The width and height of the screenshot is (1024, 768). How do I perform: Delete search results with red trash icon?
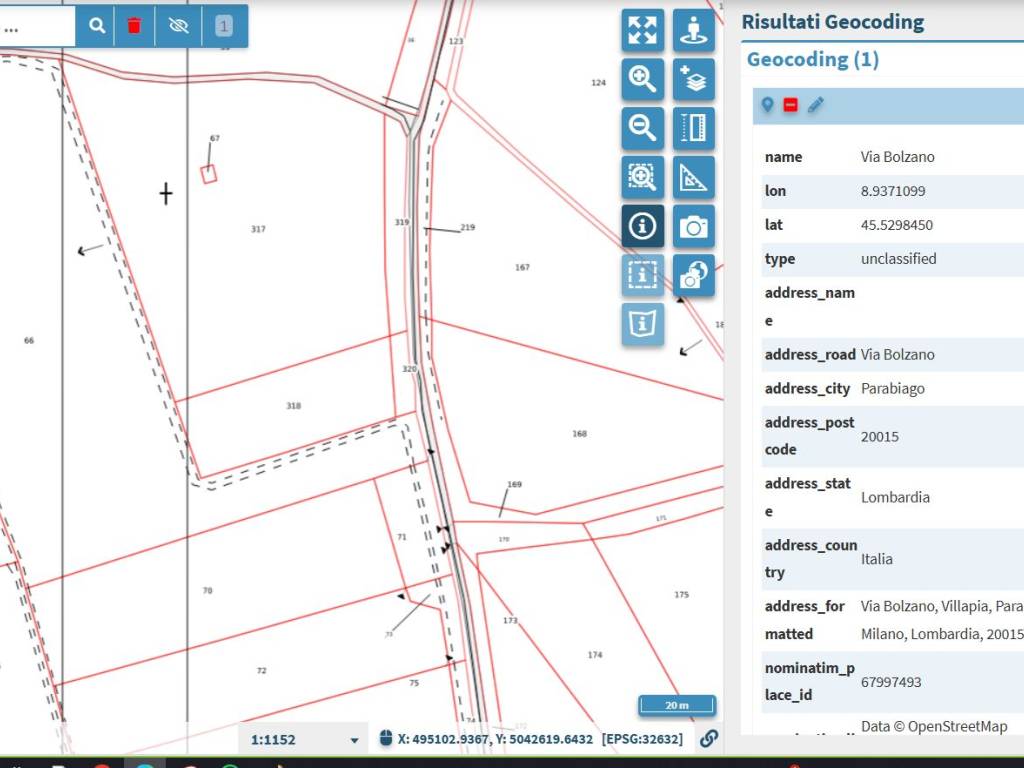tap(134, 26)
